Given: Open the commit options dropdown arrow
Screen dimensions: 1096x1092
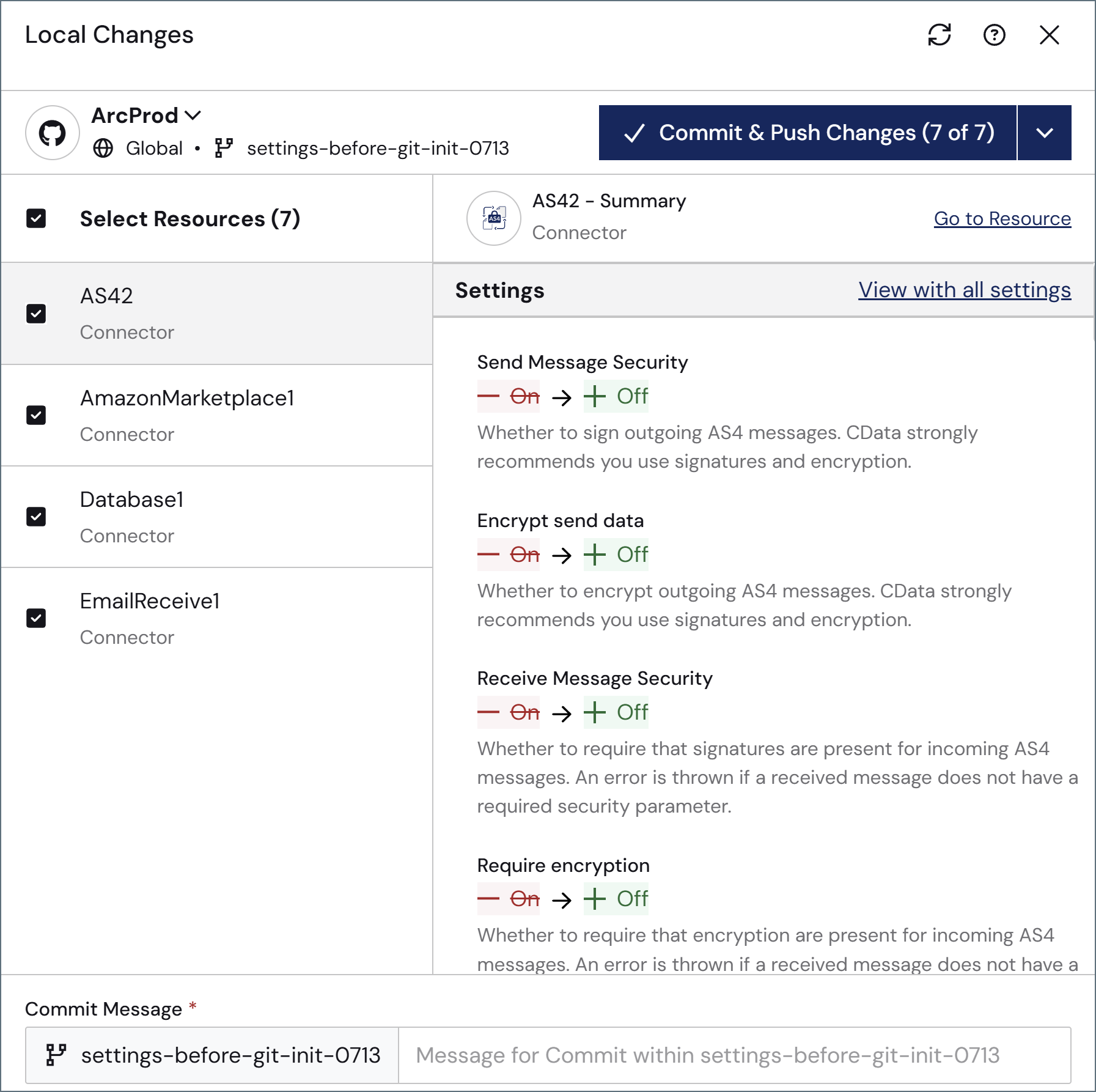Looking at the screenshot, I should click(1045, 133).
